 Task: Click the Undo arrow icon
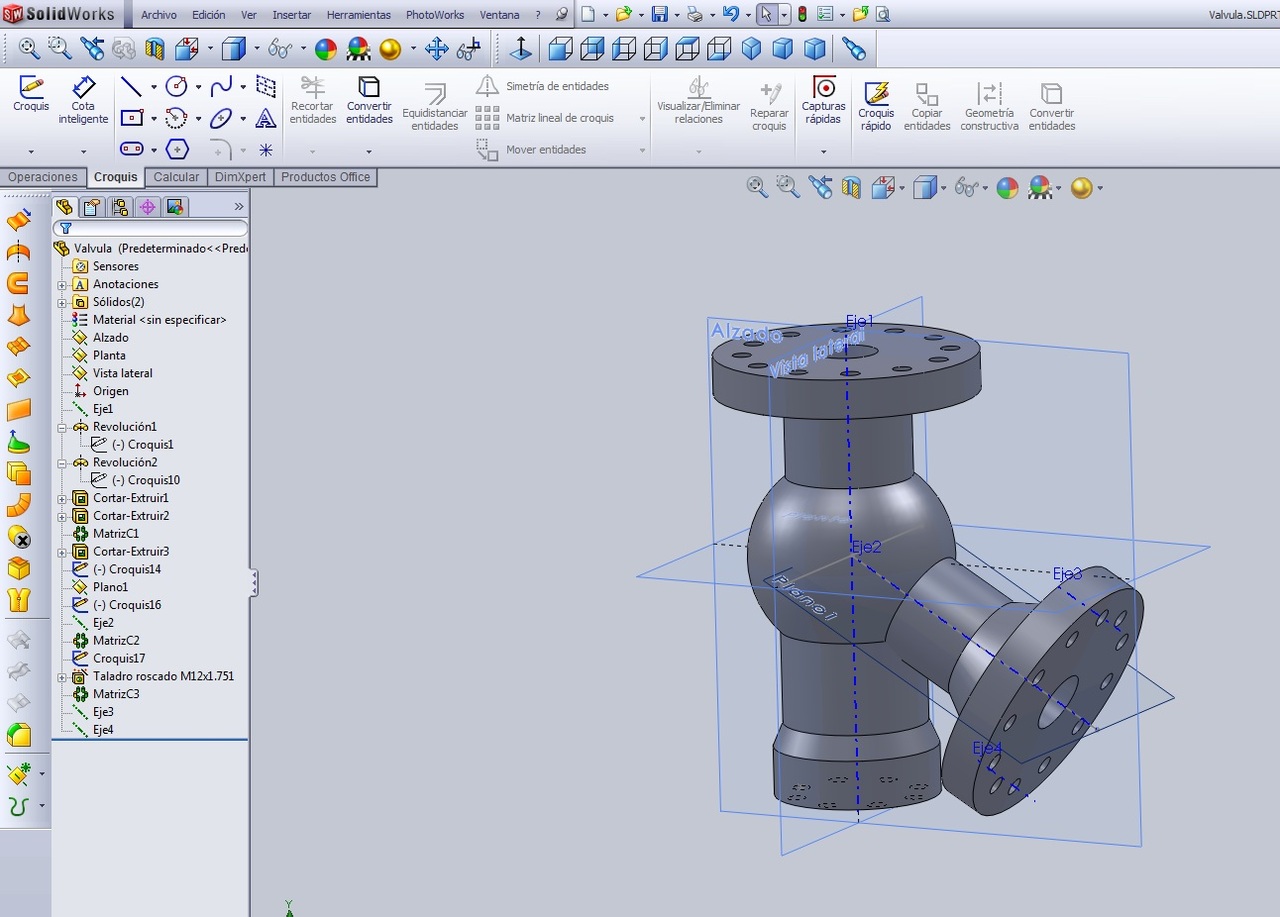[x=730, y=14]
